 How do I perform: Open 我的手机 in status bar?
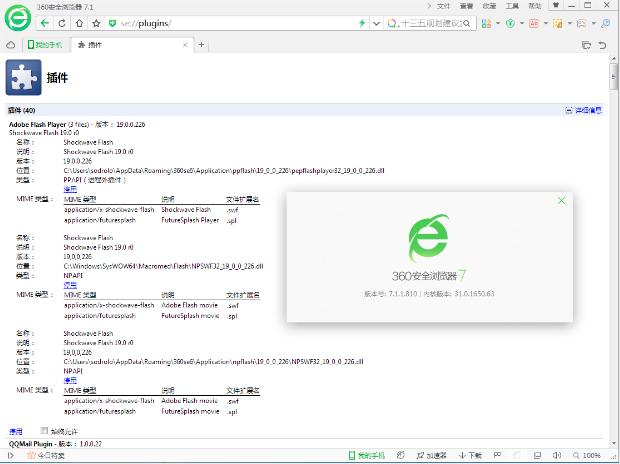366,456
